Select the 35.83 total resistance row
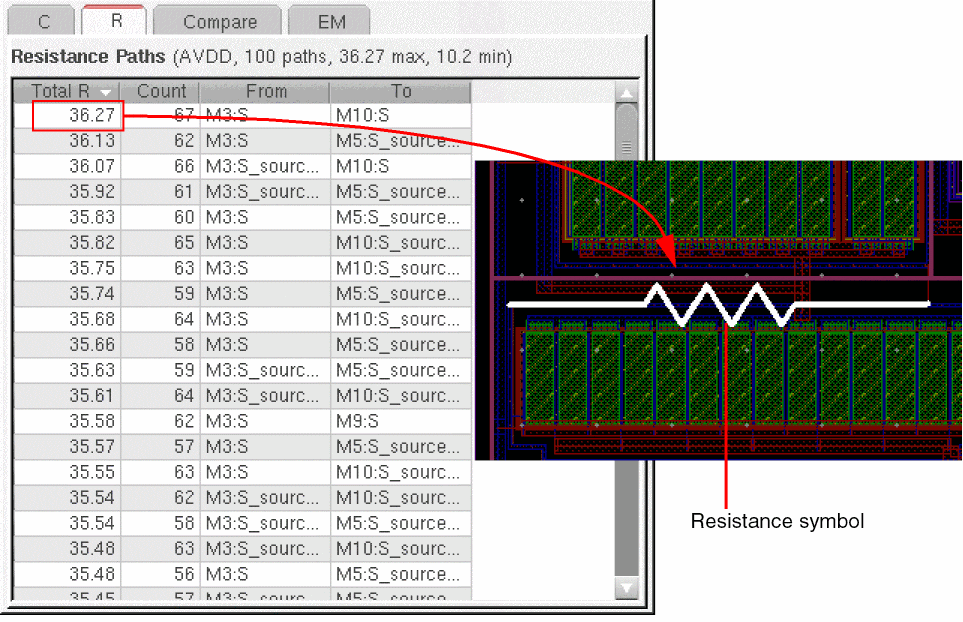This screenshot has width=963, height=622. [x=243, y=217]
